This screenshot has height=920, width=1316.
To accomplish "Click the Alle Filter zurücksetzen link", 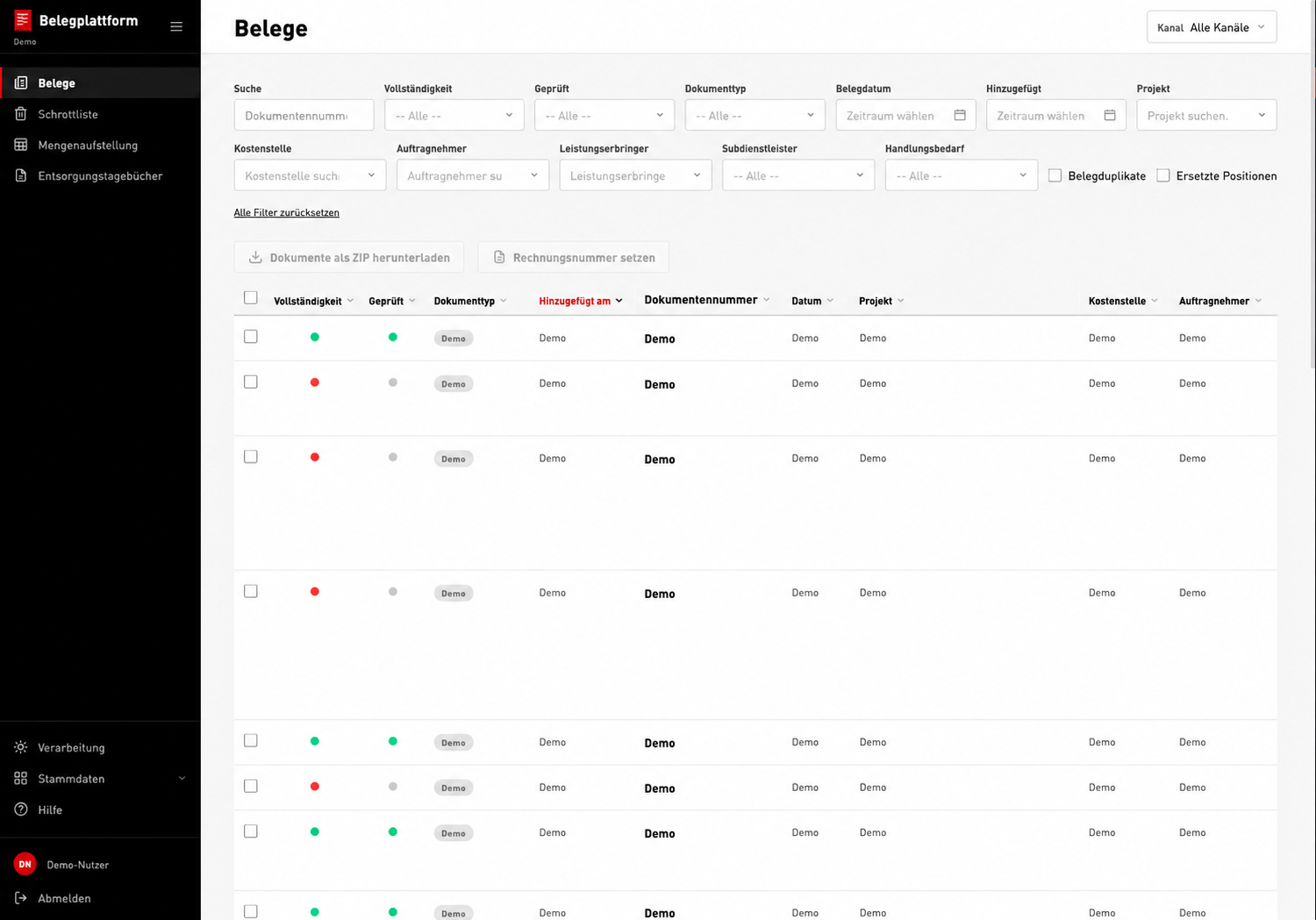I will [287, 212].
